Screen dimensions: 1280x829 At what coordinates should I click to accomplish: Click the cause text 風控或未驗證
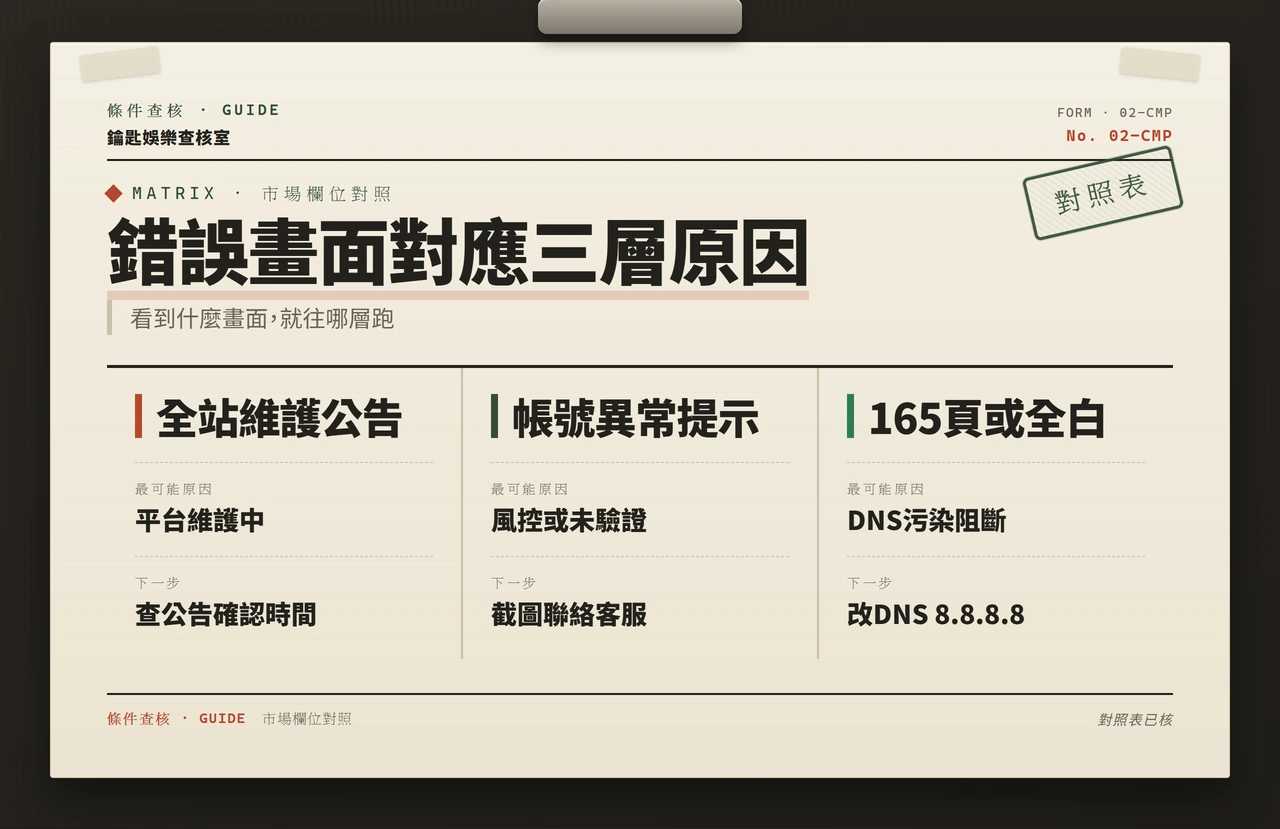[x=569, y=521]
